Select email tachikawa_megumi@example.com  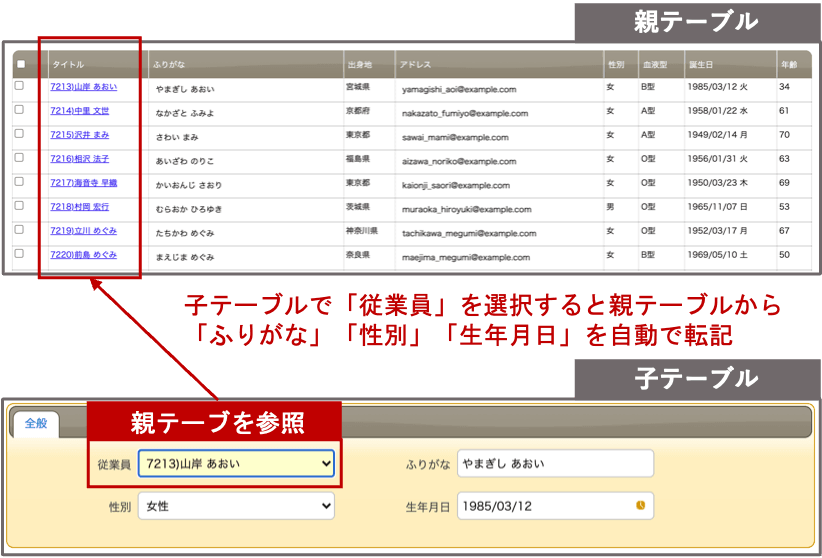click(x=469, y=233)
